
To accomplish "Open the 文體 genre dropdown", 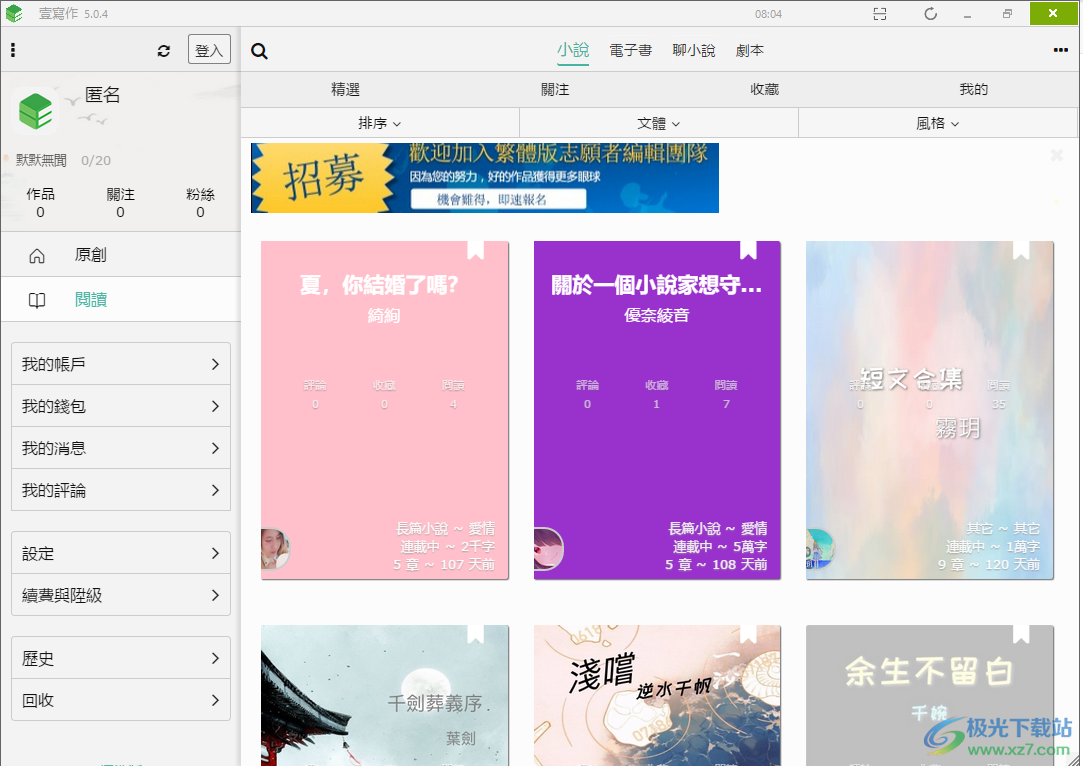I will click(658, 123).
